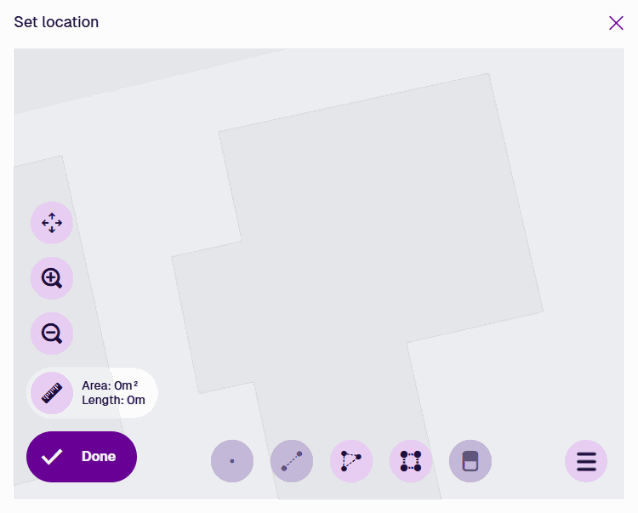The image size is (638, 513).
Task: Click the Set location heading
Action: [57, 22]
